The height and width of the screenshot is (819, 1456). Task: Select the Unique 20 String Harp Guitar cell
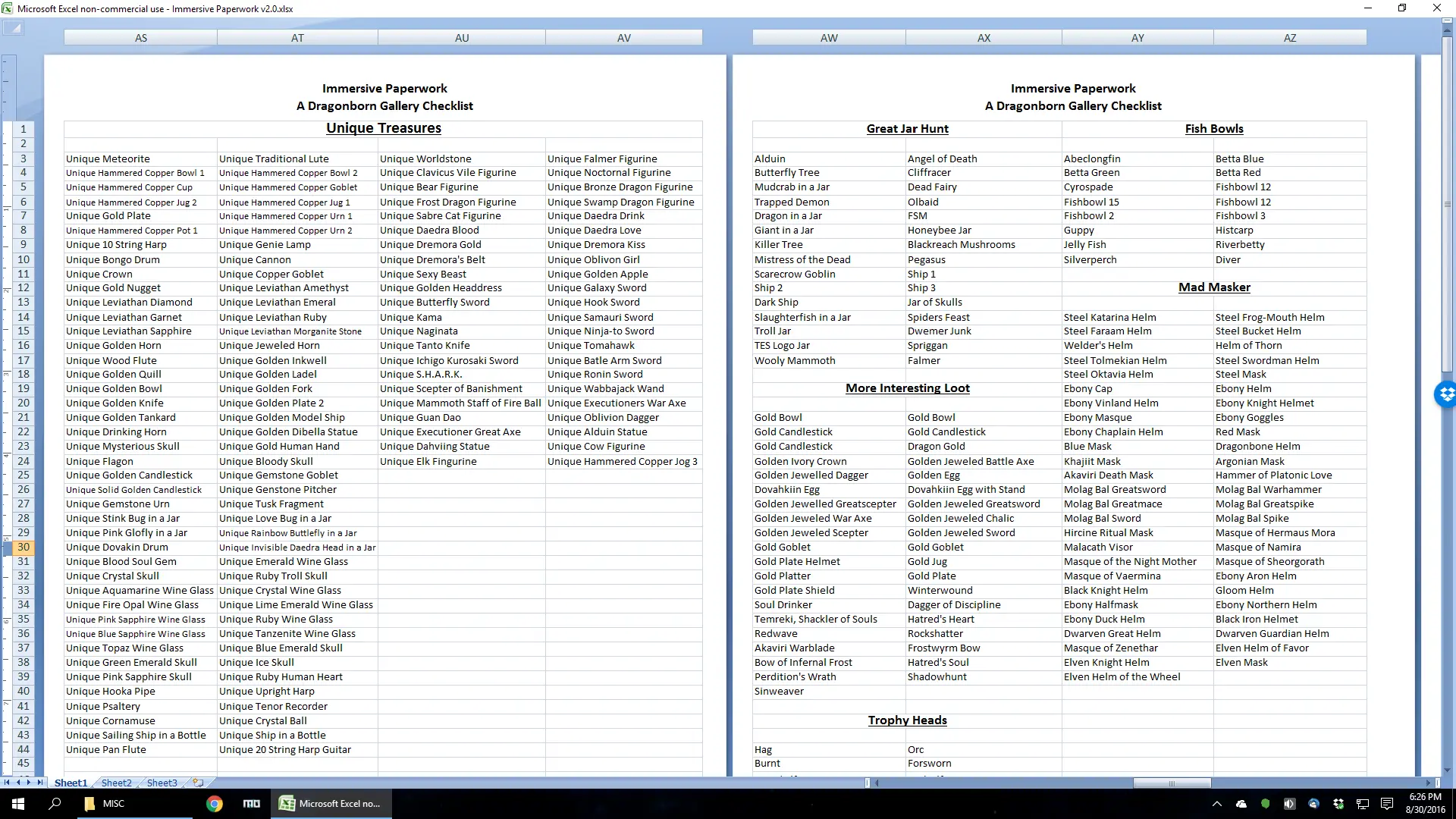(x=297, y=749)
